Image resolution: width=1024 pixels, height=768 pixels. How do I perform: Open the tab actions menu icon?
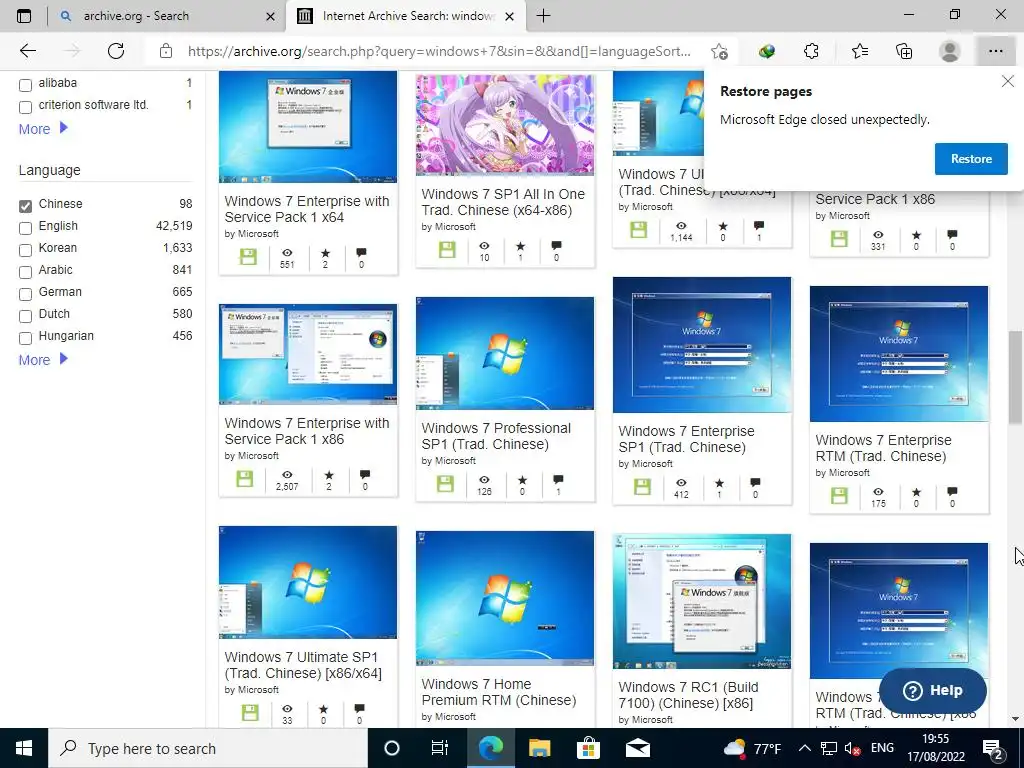tap(24, 16)
